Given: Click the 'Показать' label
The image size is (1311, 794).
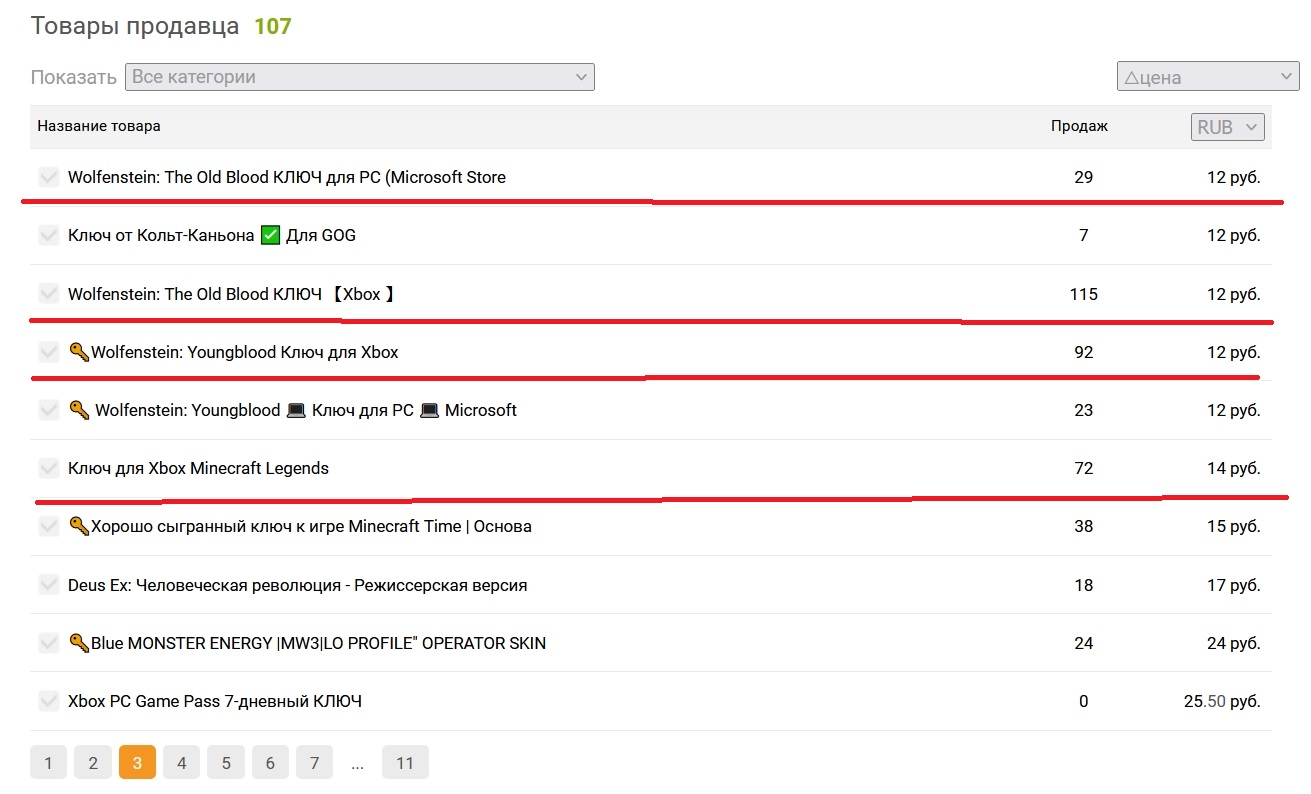Looking at the screenshot, I should click(74, 77).
